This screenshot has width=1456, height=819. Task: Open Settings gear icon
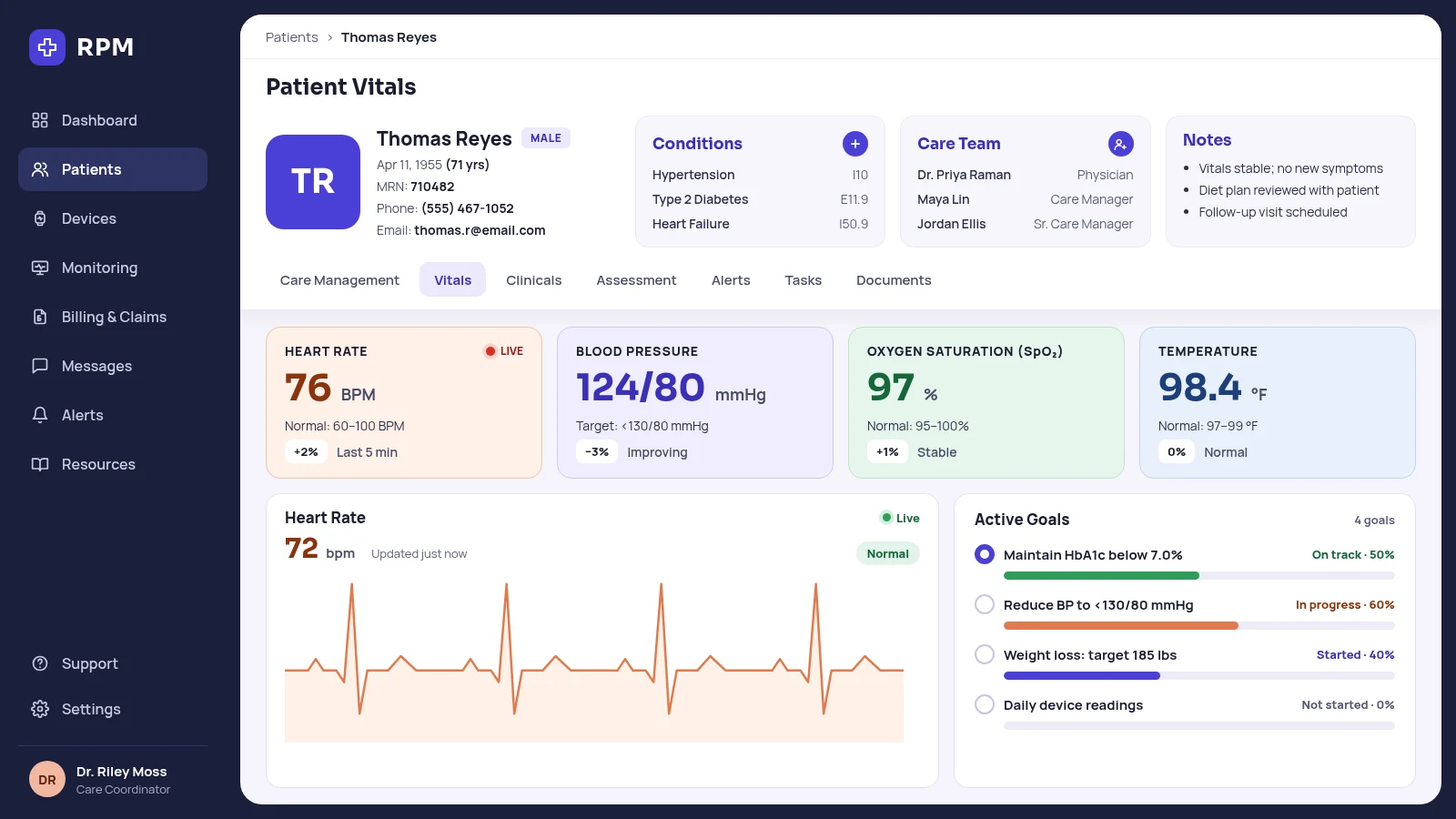click(x=40, y=709)
